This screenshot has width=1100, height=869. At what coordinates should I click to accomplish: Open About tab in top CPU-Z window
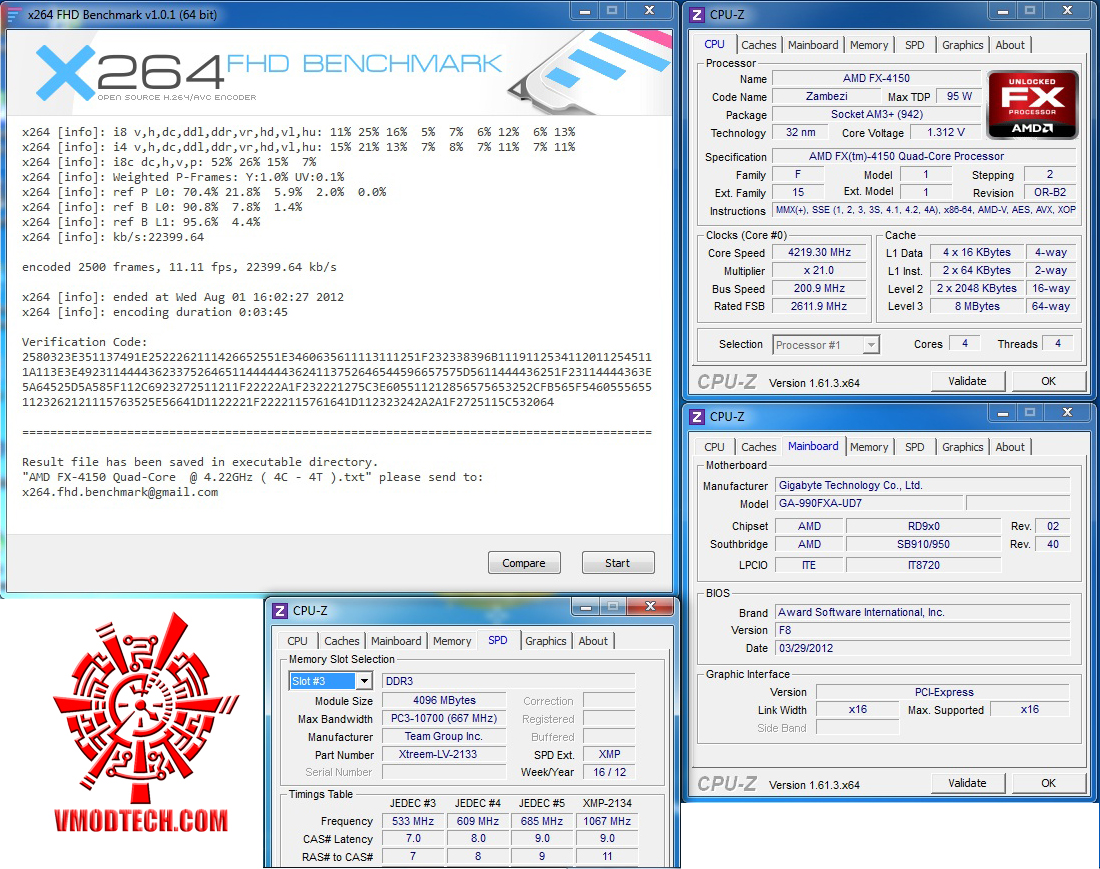[x=1010, y=45]
